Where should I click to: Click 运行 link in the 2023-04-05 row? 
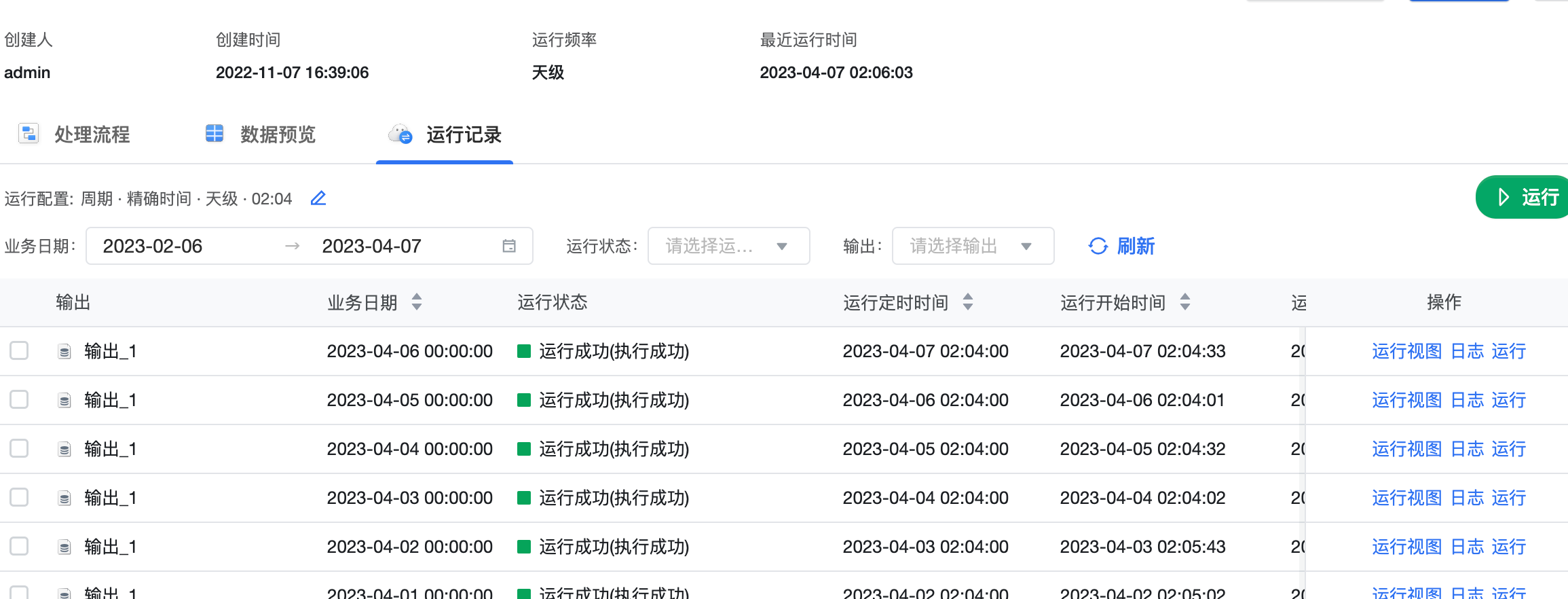[x=1509, y=400]
